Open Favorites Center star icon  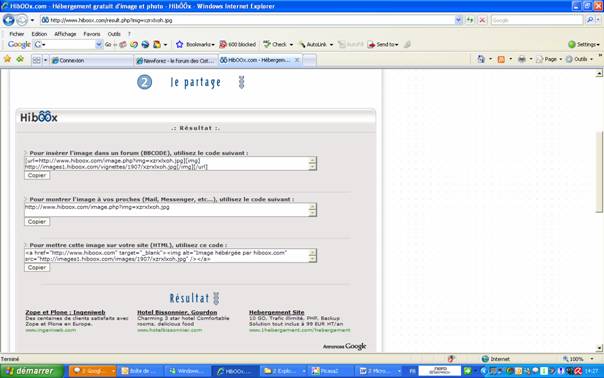(7, 59)
